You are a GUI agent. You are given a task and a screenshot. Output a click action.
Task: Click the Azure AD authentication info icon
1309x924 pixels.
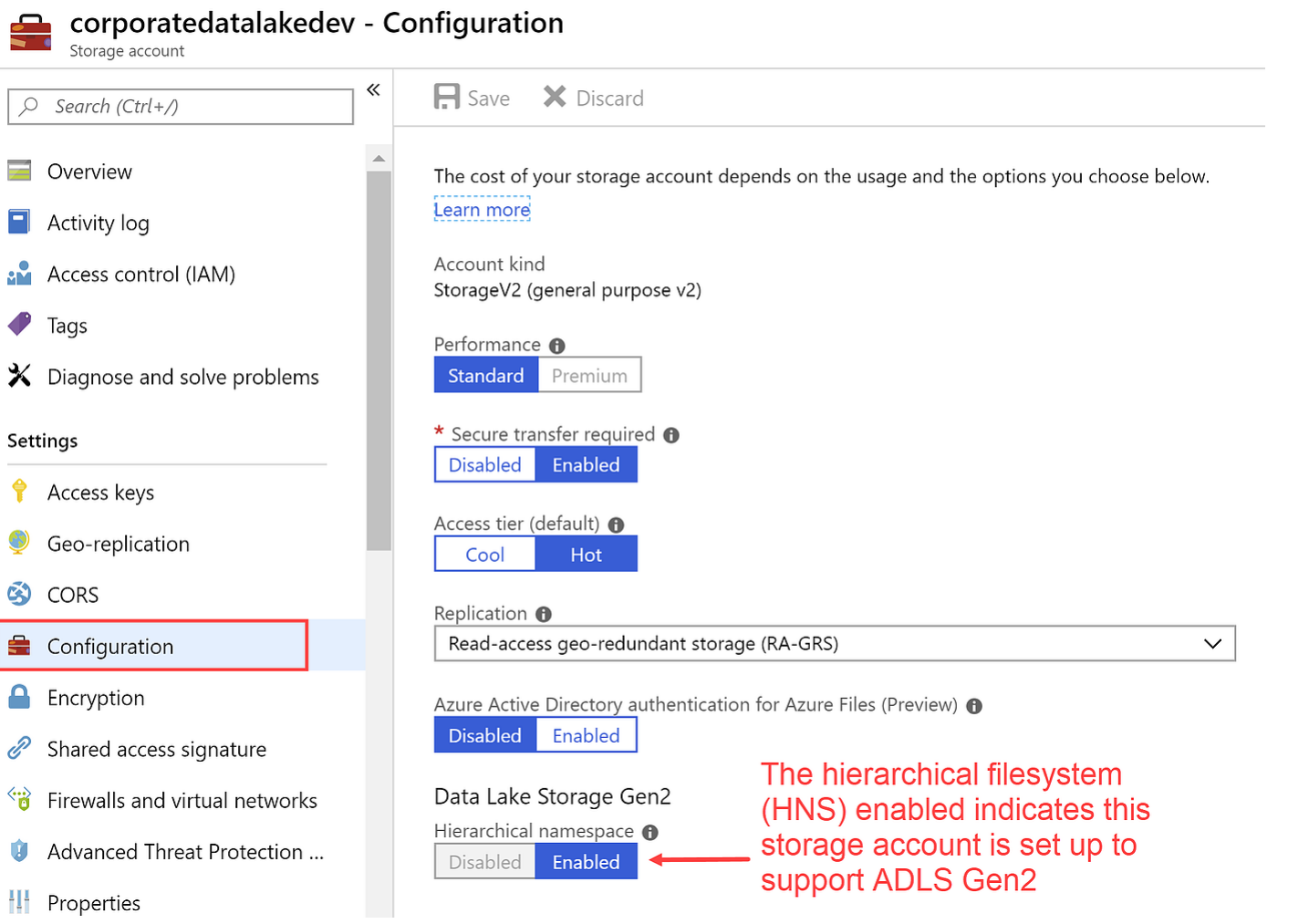974,706
